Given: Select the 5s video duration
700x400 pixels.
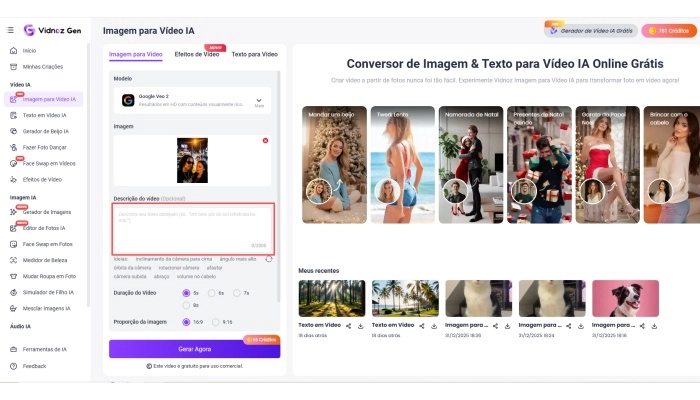Looking at the screenshot, I should pyautogui.click(x=186, y=293).
